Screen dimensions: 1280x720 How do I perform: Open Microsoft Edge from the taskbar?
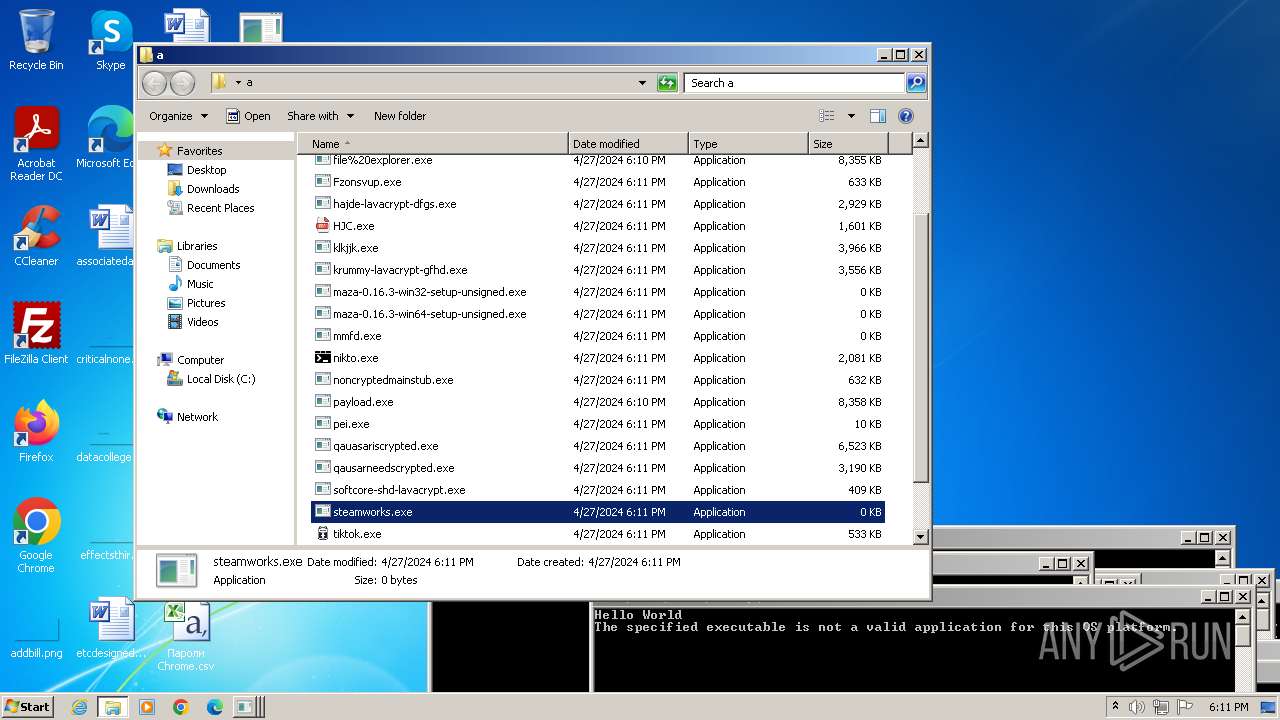(214, 707)
